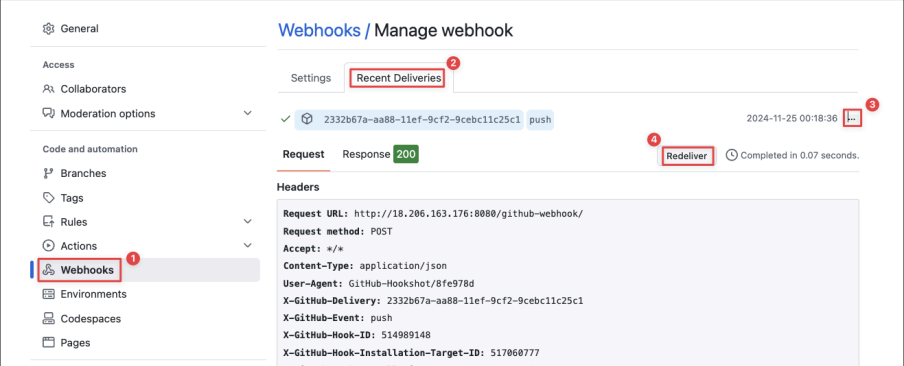Click the X-GitHub-Delivery header line
Image resolution: width=904 pixels, height=366 pixels.
[x=433, y=300]
